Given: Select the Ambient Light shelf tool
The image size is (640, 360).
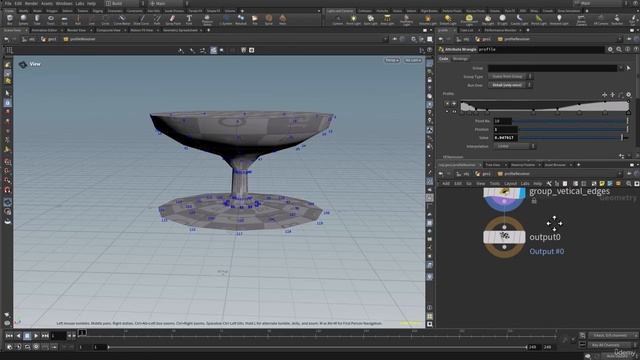Looking at the screenshot, I should (559, 19).
